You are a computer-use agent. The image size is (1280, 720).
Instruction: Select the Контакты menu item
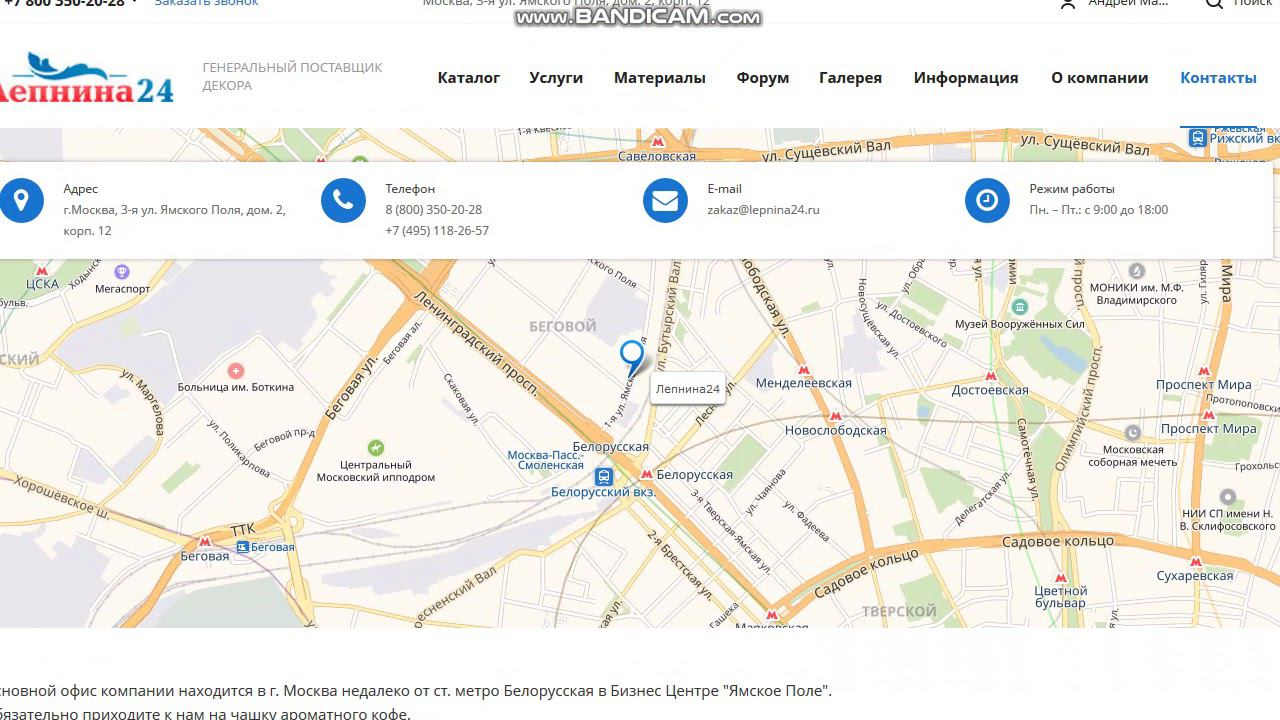pos(1218,78)
